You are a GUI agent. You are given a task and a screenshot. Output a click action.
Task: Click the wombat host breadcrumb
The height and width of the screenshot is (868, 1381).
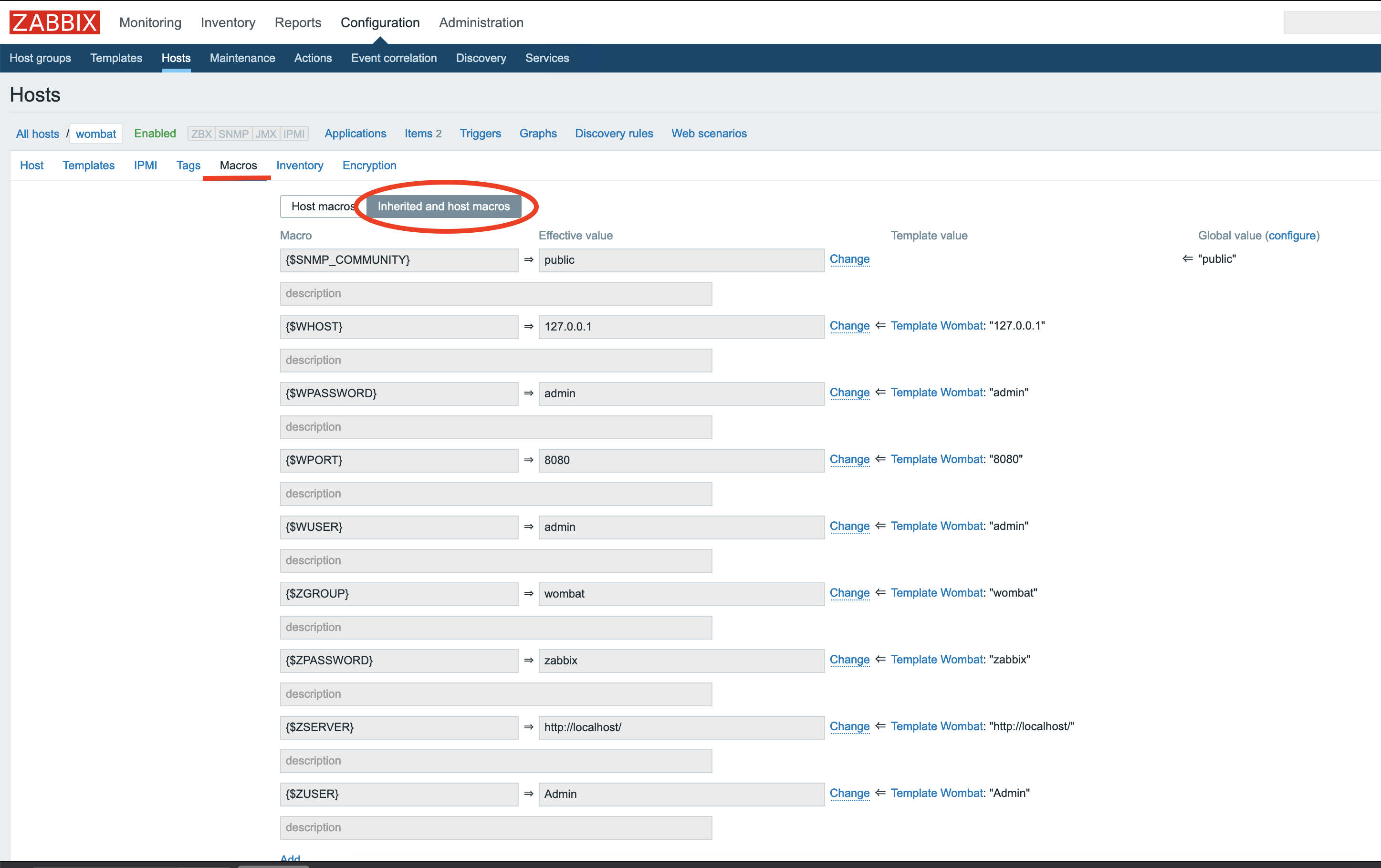pyautogui.click(x=96, y=134)
